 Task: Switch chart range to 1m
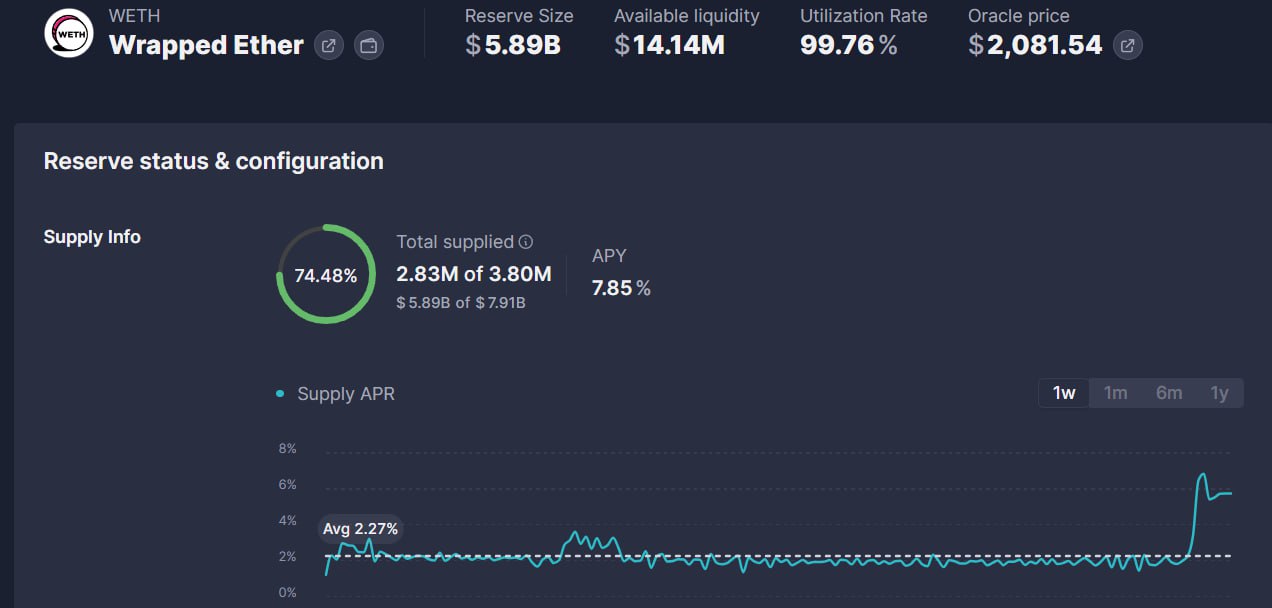pyautogui.click(x=1115, y=393)
